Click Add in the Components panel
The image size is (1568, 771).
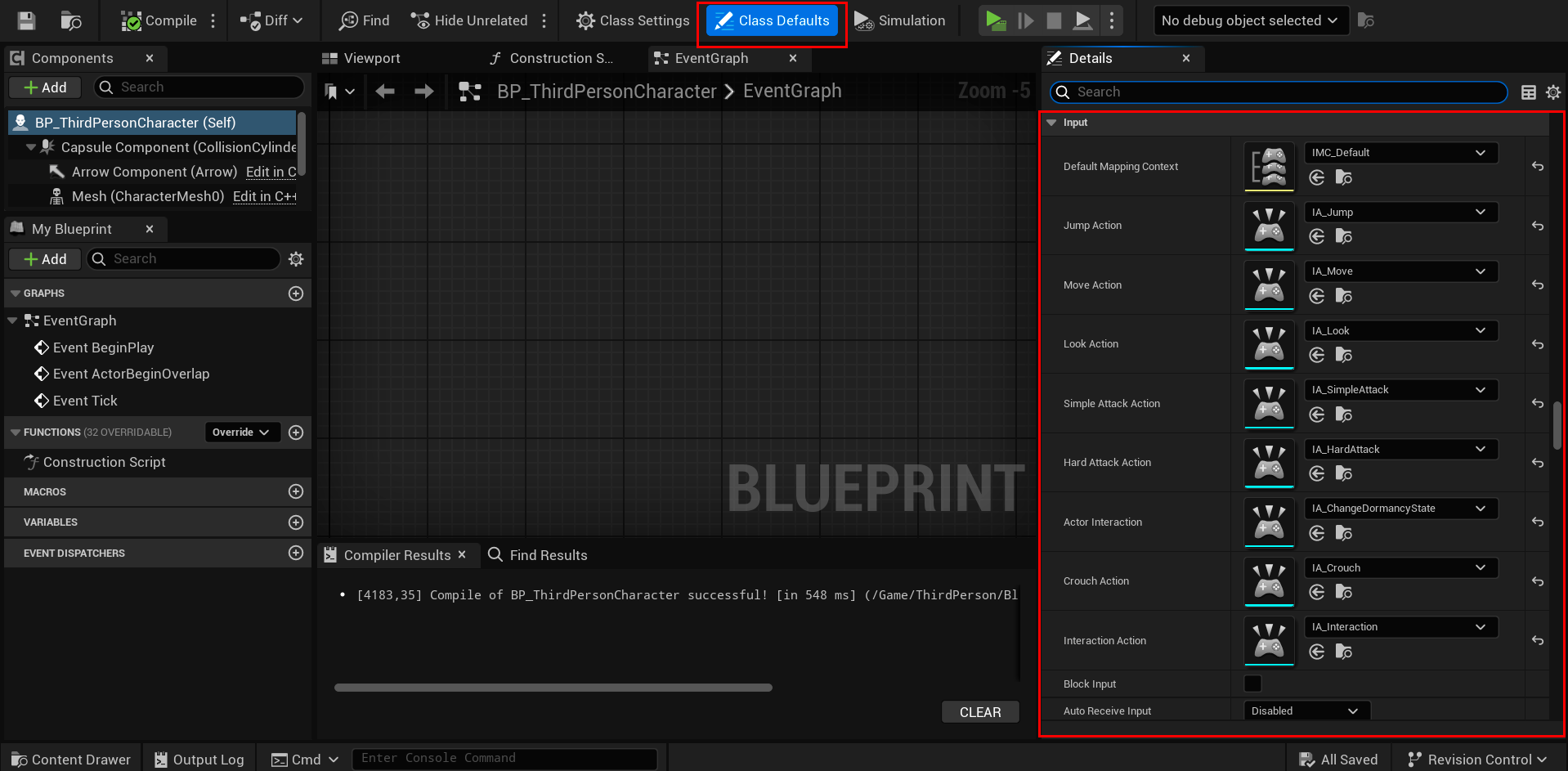point(45,87)
